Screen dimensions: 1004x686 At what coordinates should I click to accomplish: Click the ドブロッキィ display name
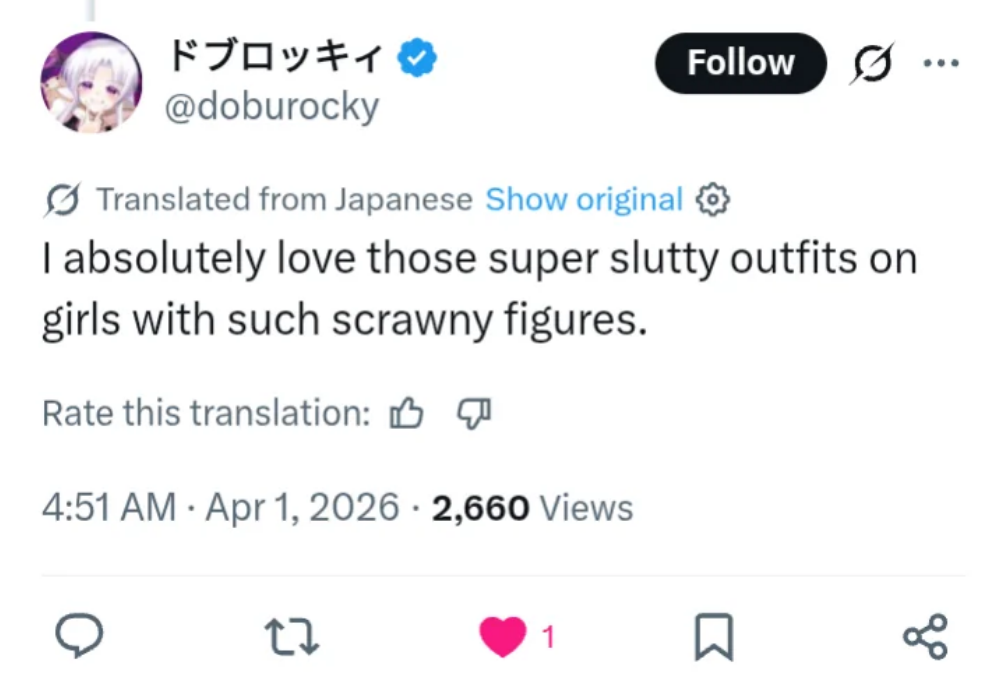pyautogui.click(x=276, y=58)
